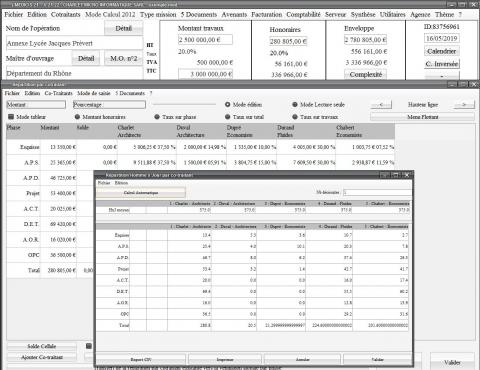The height and width of the screenshot is (370, 480).
Task: Click the right arrow button beside Hauteur ligne
Action: coord(464,105)
